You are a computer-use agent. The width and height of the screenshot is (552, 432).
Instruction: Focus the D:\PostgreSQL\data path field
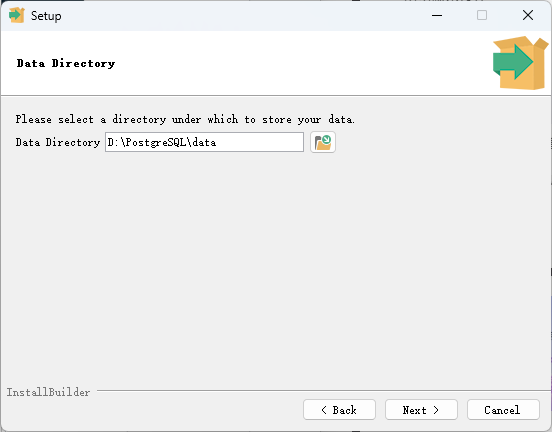pos(204,142)
